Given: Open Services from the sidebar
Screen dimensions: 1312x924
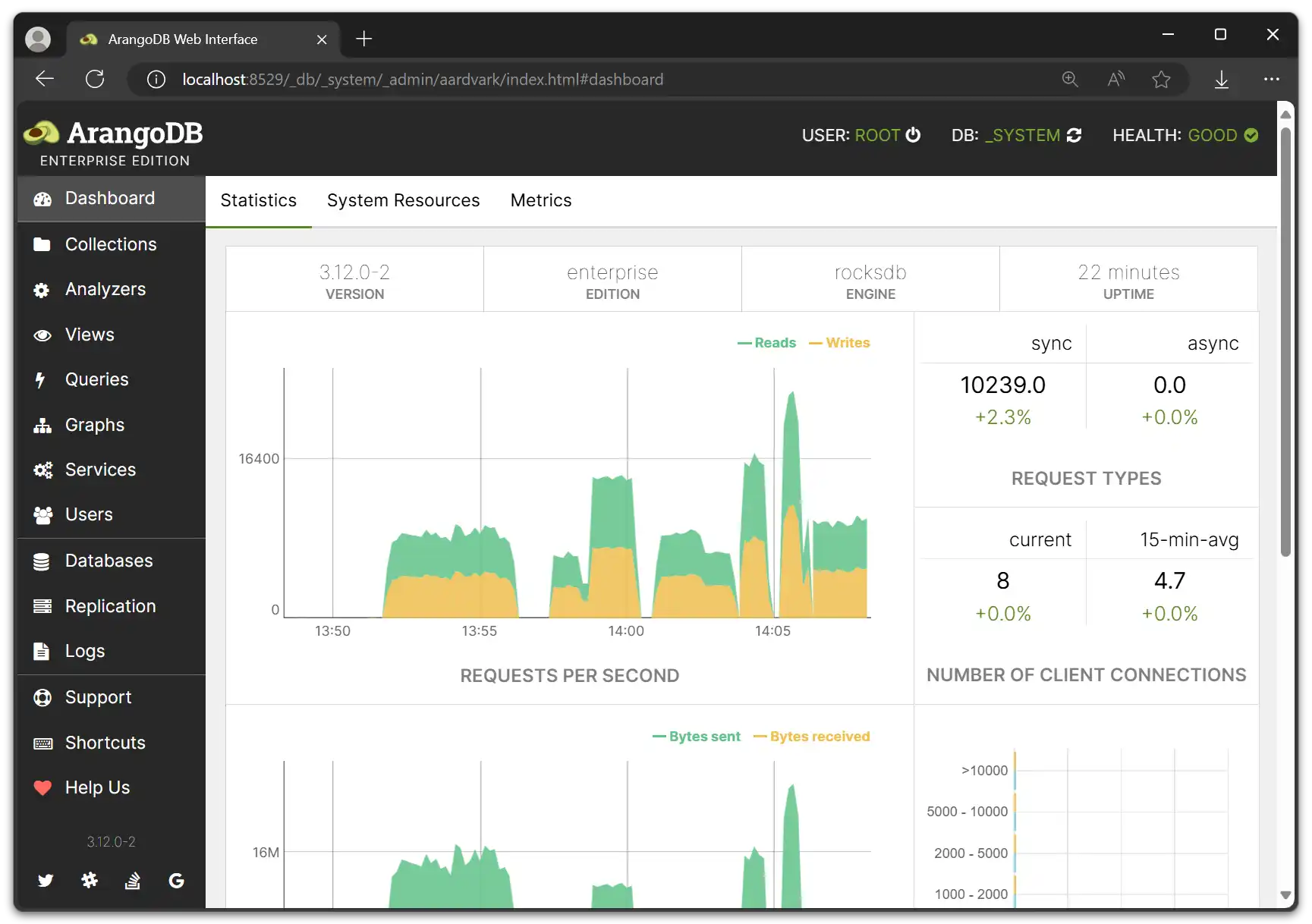Looking at the screenshot, I should (111, 470).
